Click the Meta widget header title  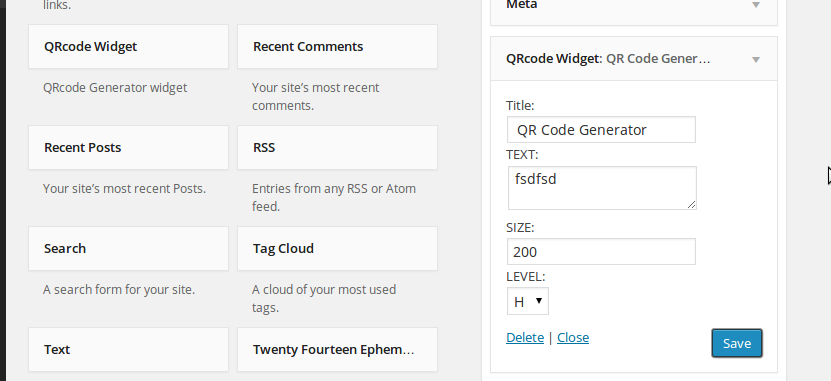(521, 5)
